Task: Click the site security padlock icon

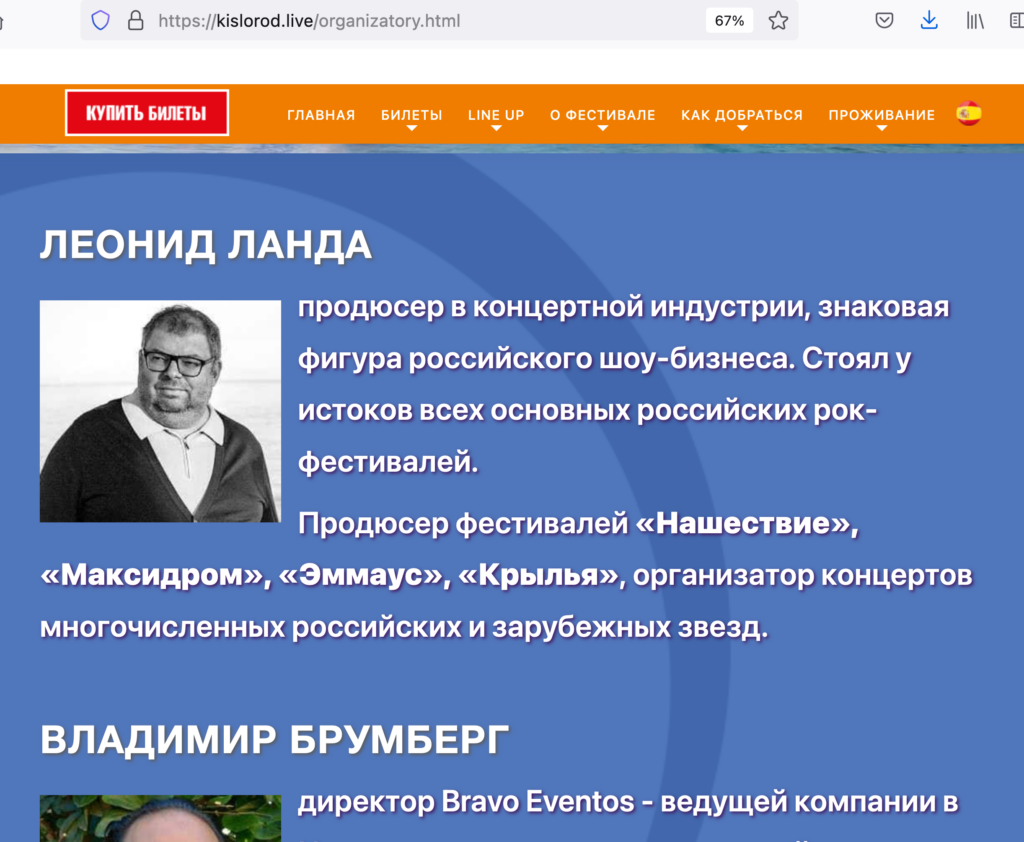Action: [x=136, y=21]
